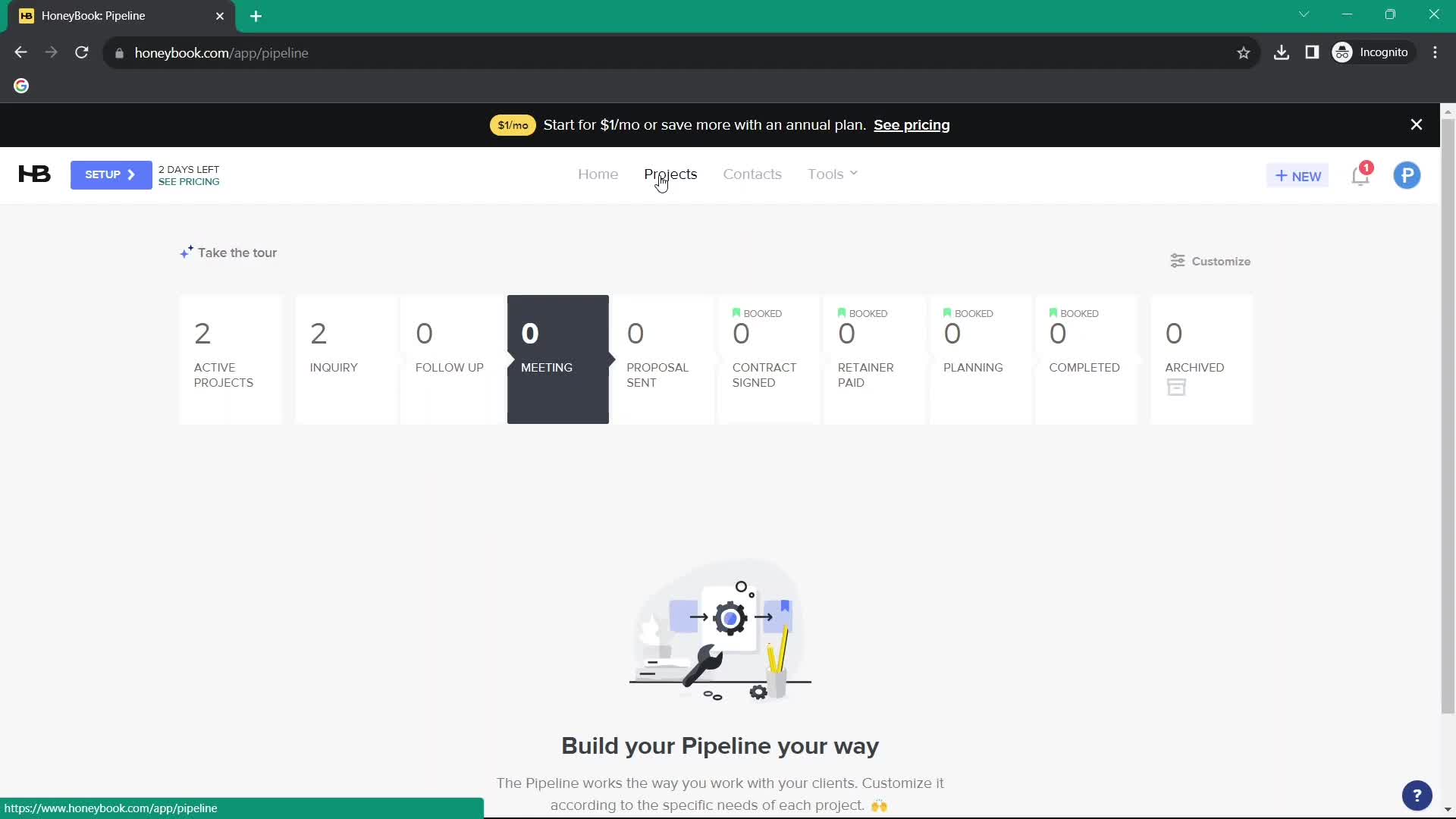Click the Customize pipeline button
The width and height of the screenshot is (1456, 819).
click(1210, 261)
